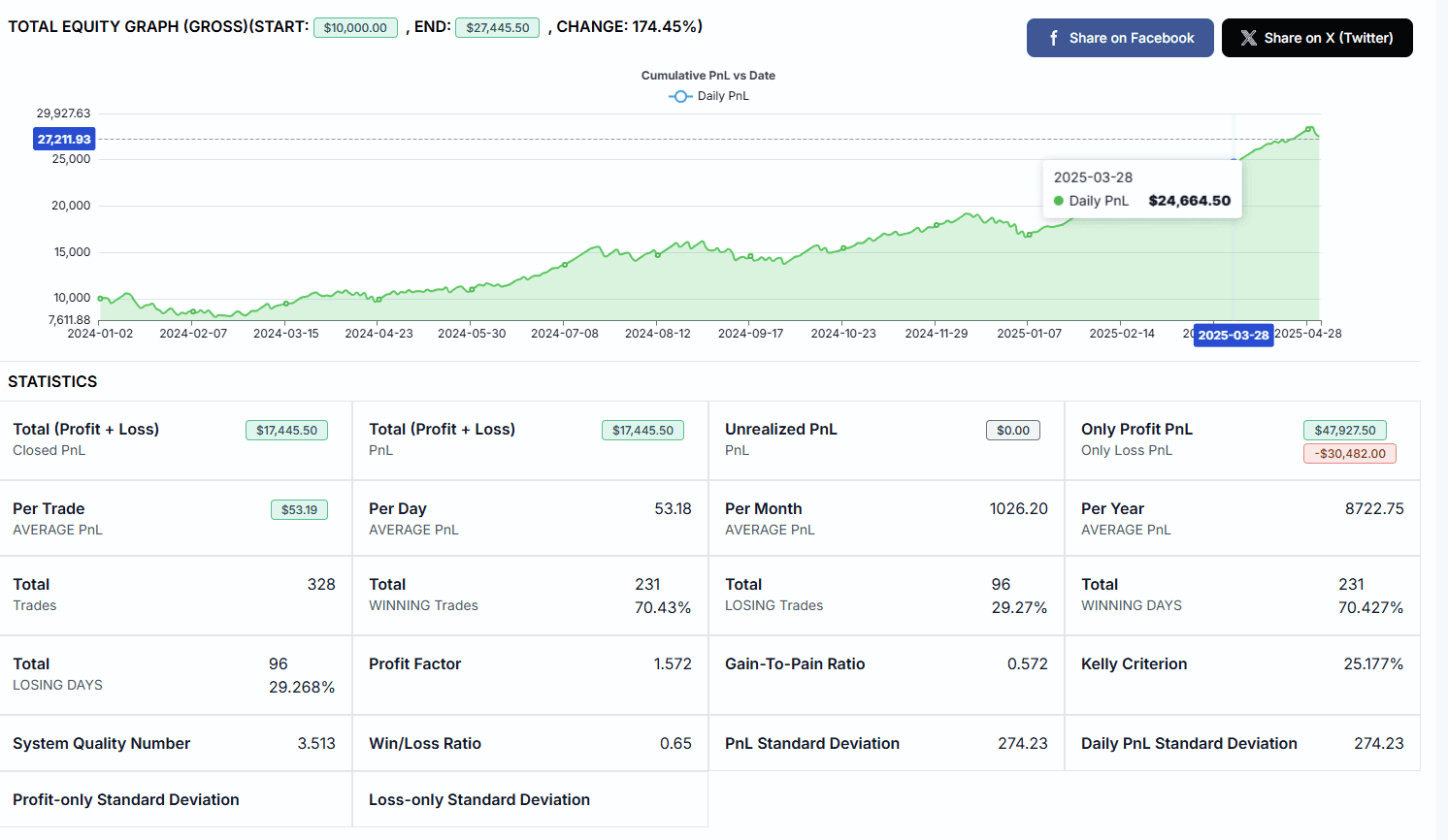This screenshot has width=1448, height=840.
Task: Click the 2024-11-29 x-axis date label
Action: click(937, 334)
